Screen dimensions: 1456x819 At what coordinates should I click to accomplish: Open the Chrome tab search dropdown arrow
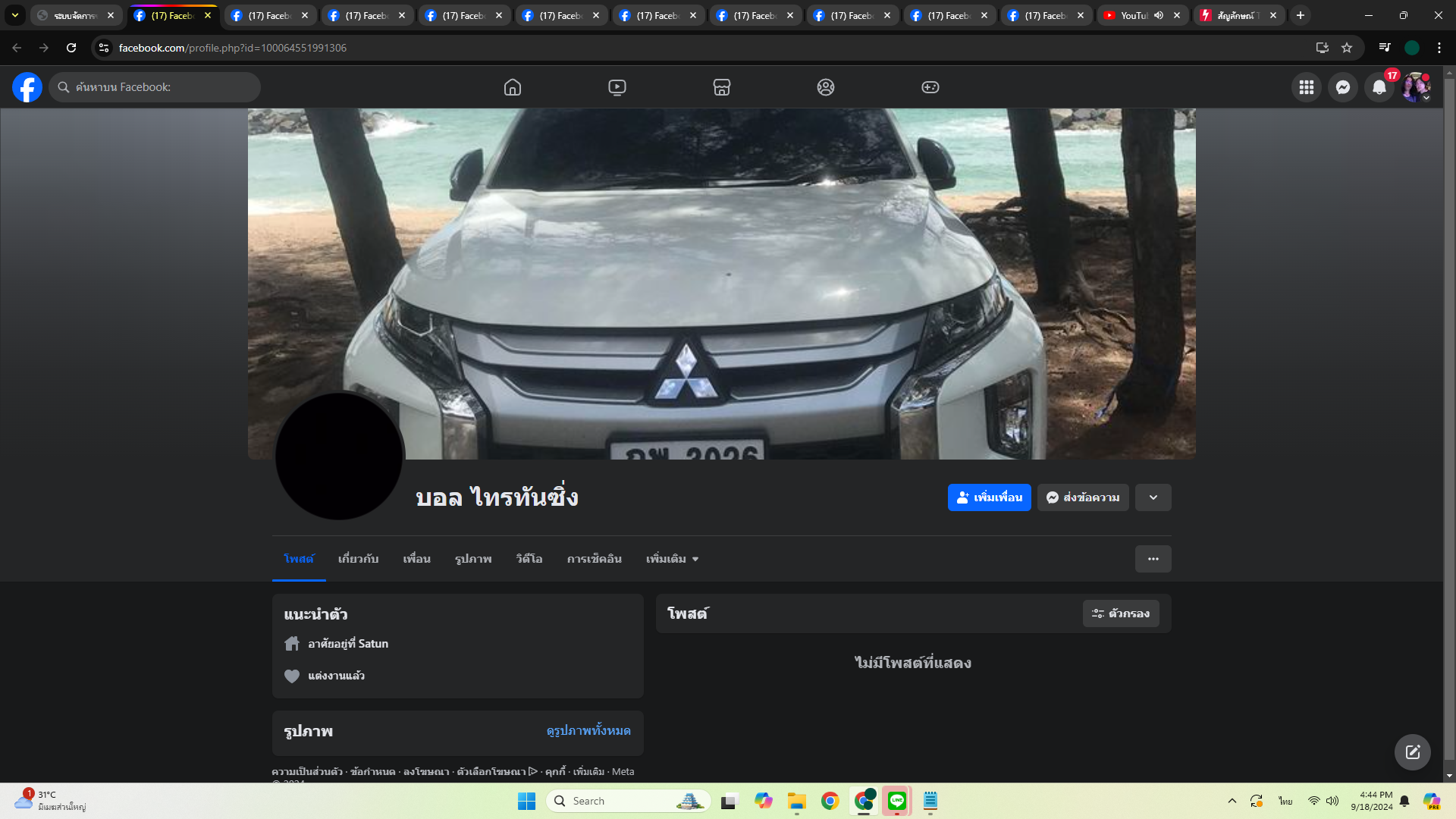[x=14, y=15]
